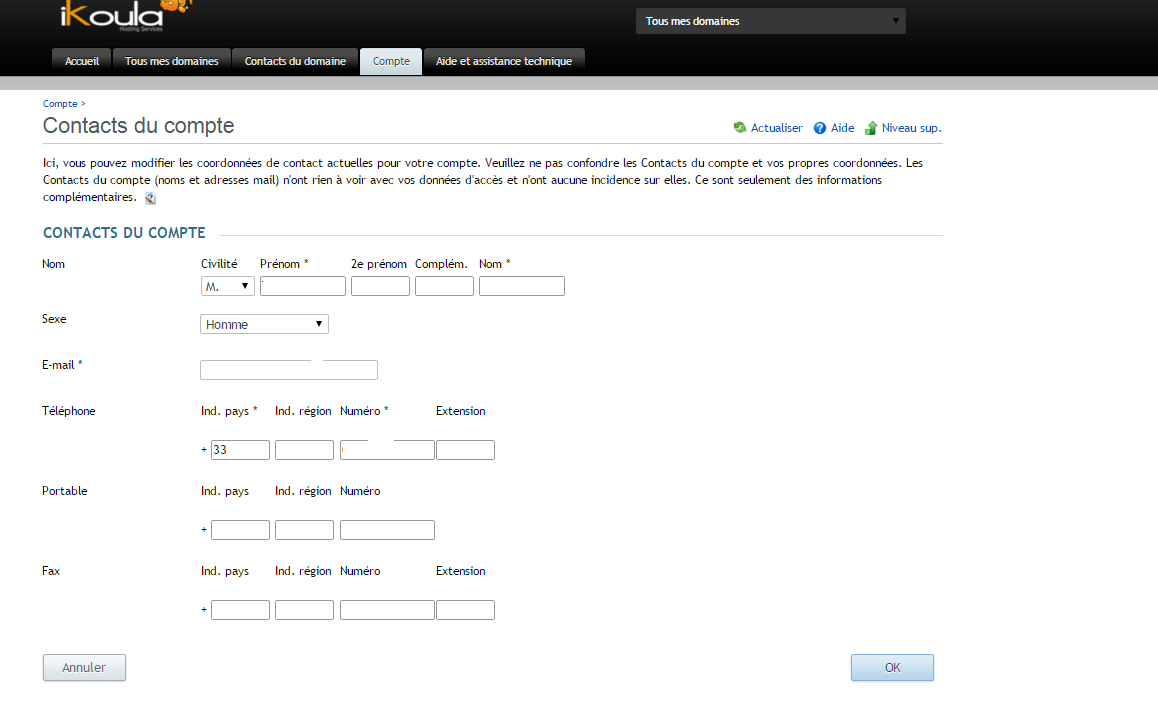The height and width of the screenshot is (708, 1158).
Task: Click into the E-mail input field
Action: 289,370
